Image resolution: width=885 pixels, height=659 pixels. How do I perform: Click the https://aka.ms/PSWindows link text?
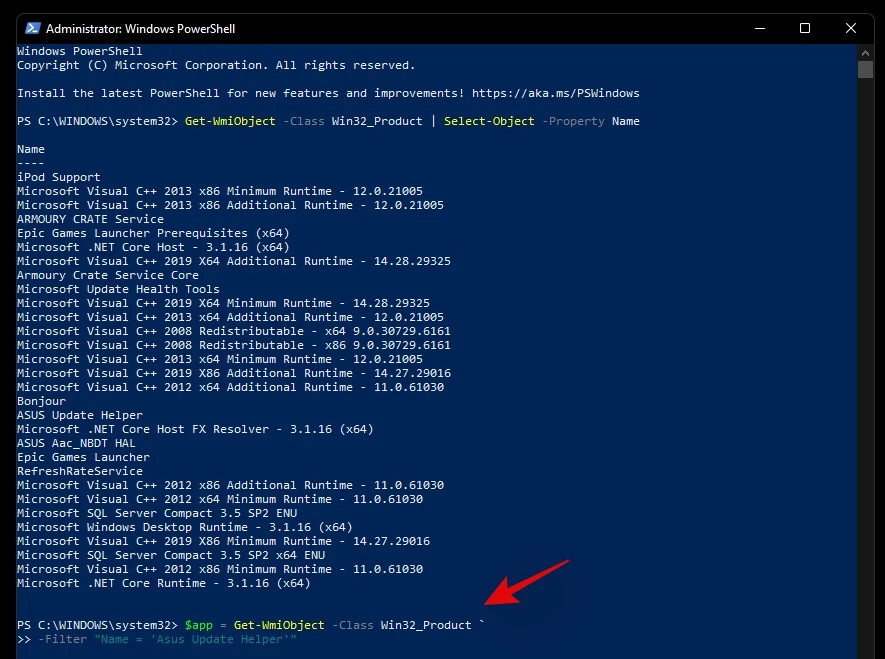click(x=555, y=93)
